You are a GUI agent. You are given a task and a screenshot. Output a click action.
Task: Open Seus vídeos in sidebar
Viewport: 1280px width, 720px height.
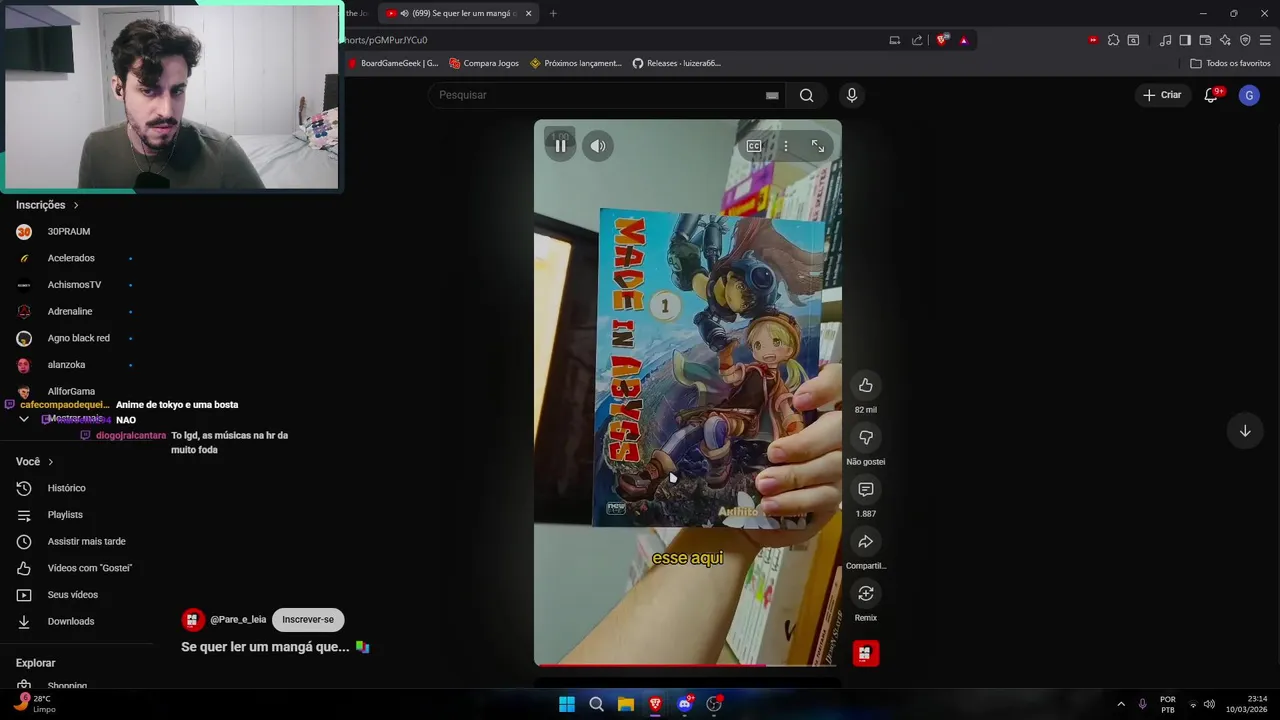[x=75, y=595]
